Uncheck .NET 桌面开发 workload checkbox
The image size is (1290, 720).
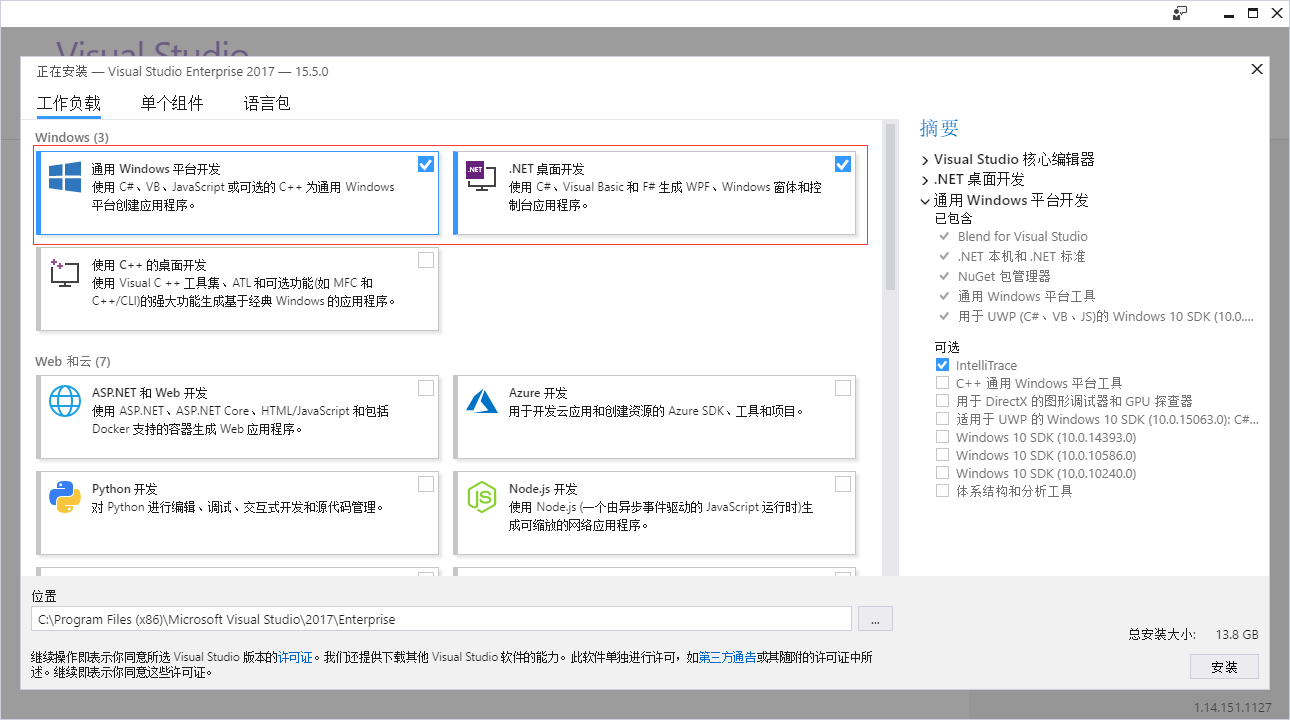[843, 164]
